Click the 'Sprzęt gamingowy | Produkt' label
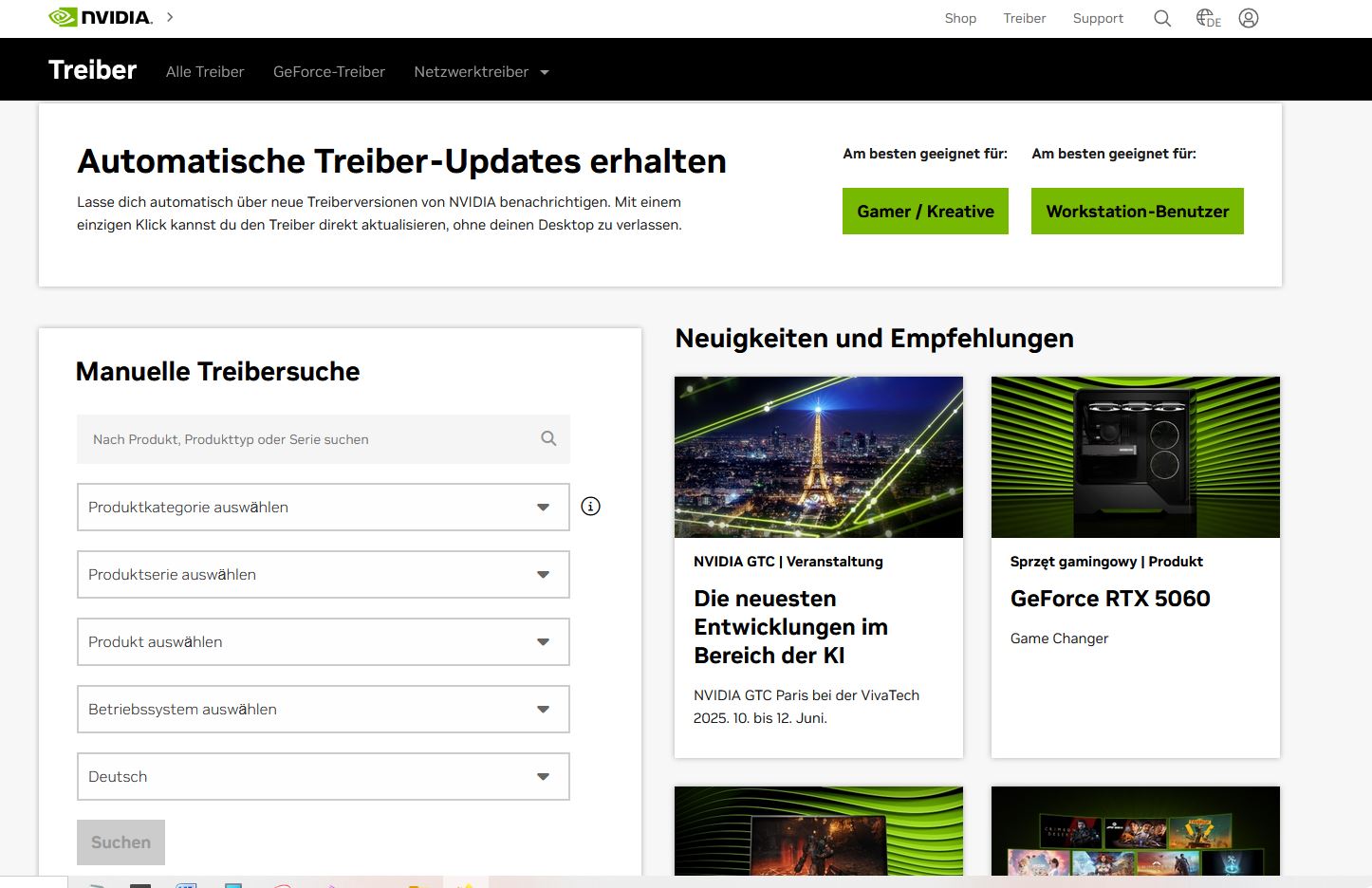Screen dimensions: 1372x888 tap(1106, 562)
